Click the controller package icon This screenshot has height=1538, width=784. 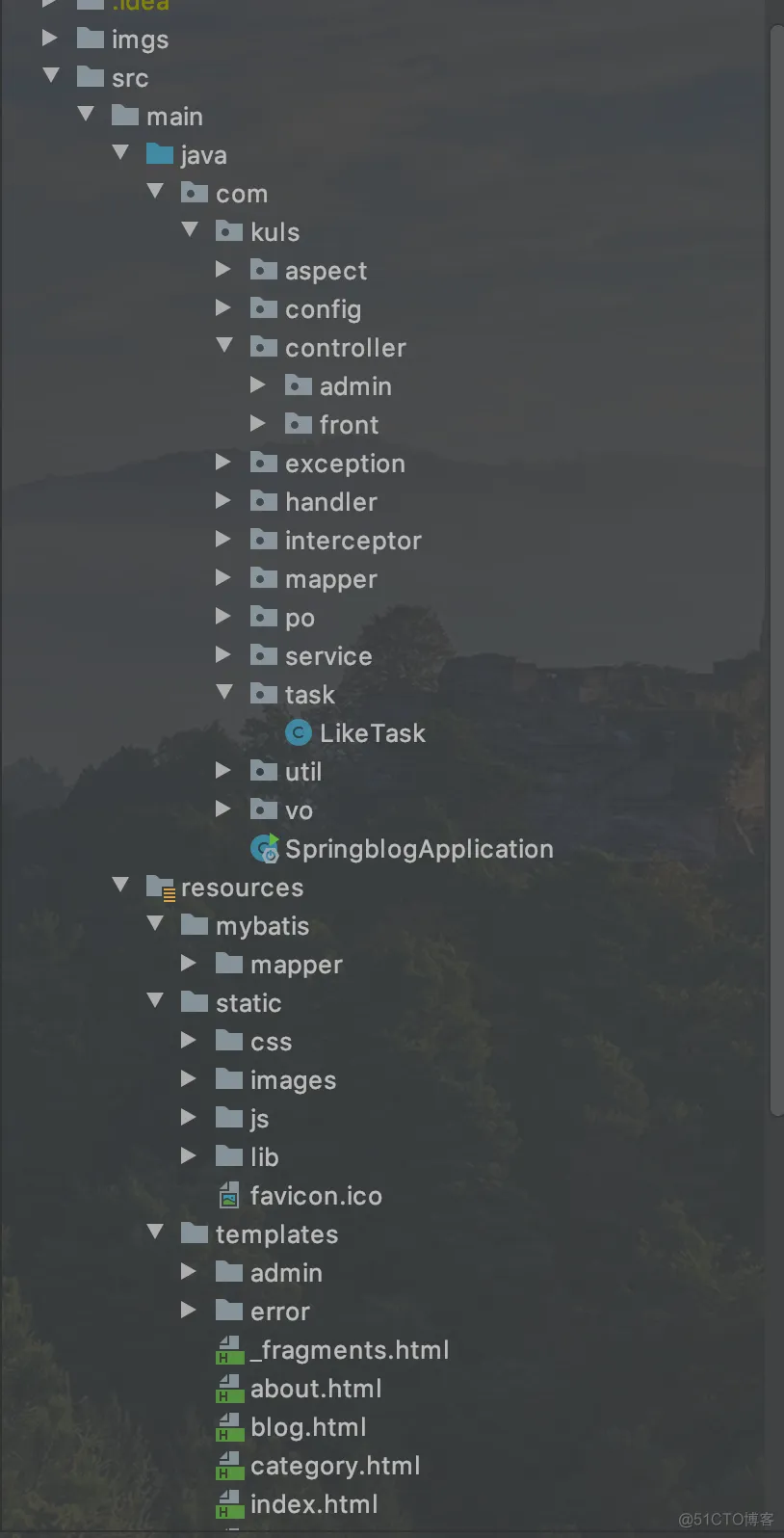click(x=264, y=348)
